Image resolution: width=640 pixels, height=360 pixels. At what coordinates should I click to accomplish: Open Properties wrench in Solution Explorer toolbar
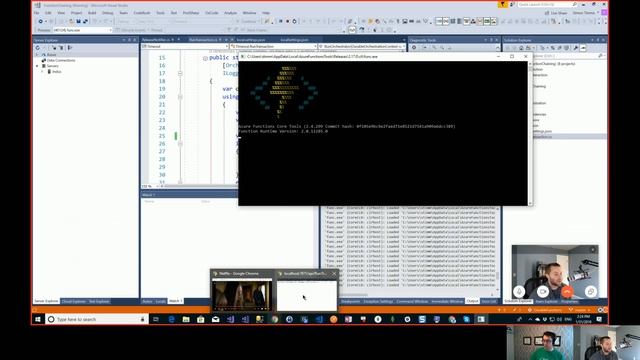click(x=576, y=48)
